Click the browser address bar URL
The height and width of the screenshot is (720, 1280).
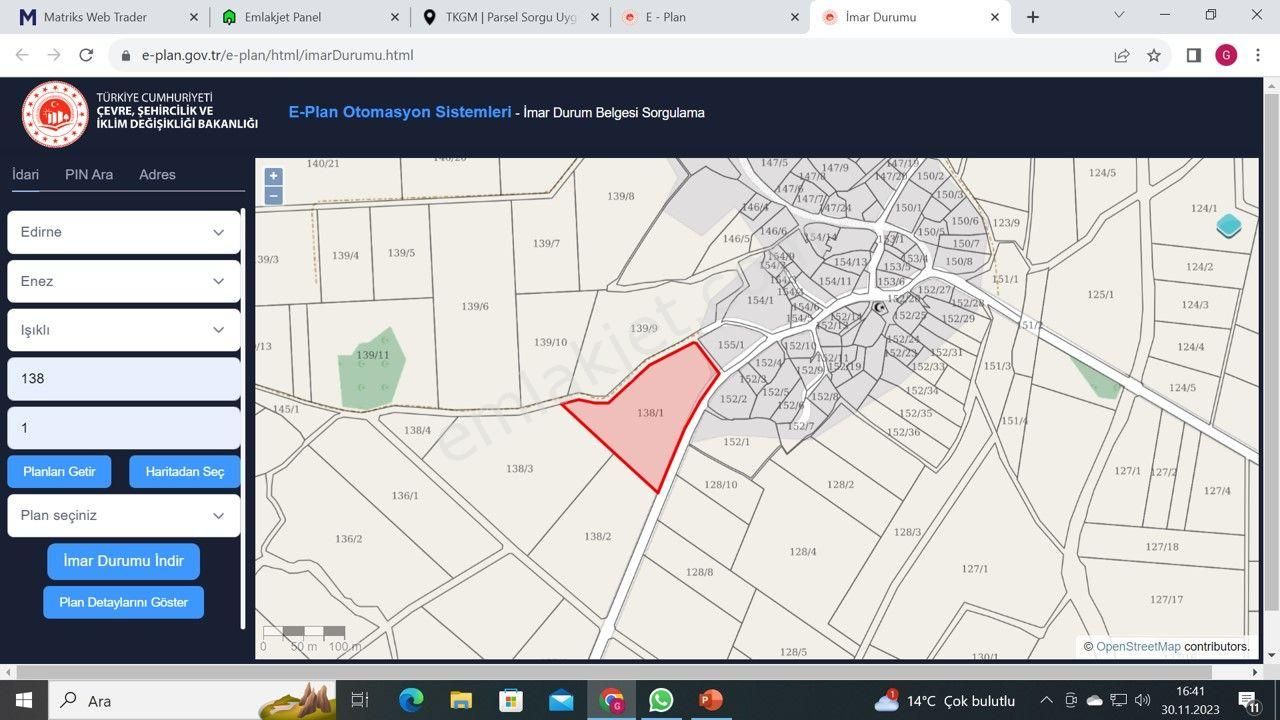(x=278, y=55)
